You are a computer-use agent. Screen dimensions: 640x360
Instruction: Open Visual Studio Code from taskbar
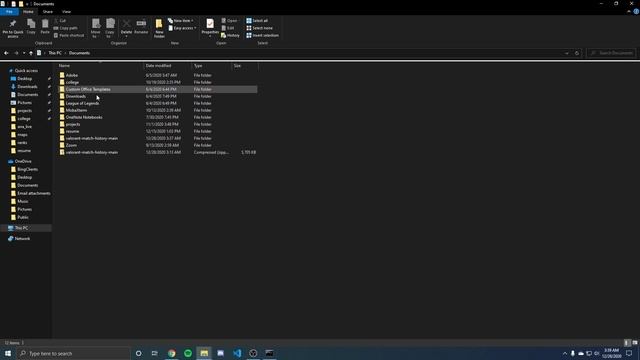pos(237,353)
